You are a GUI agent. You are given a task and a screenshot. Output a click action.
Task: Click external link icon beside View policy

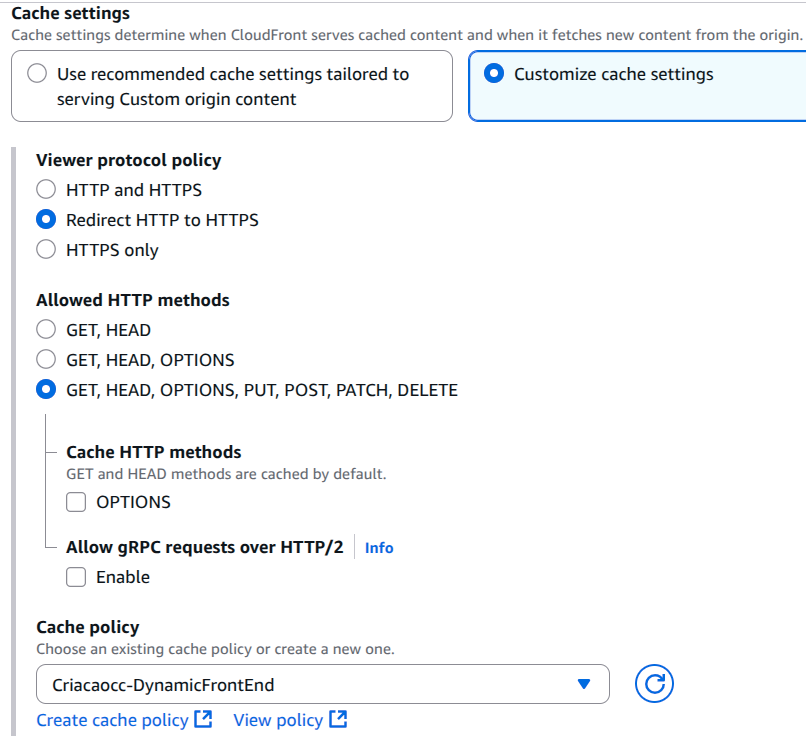338,720
